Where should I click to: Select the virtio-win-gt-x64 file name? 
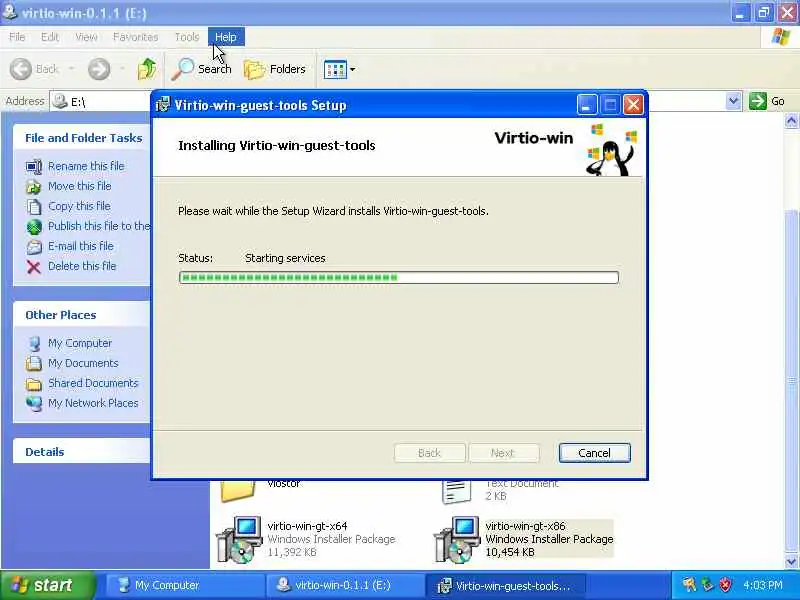point(307,526)
